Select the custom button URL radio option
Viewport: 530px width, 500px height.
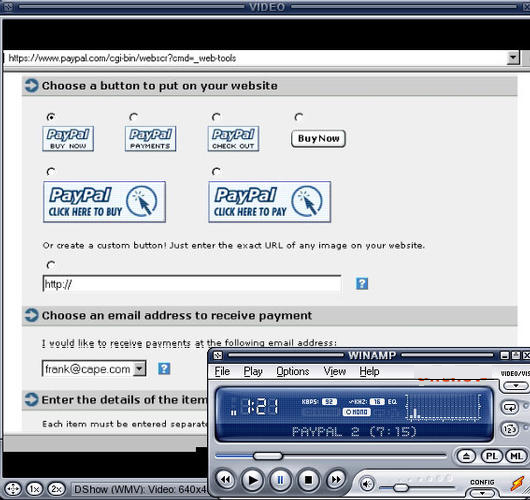tap(51, 265)
